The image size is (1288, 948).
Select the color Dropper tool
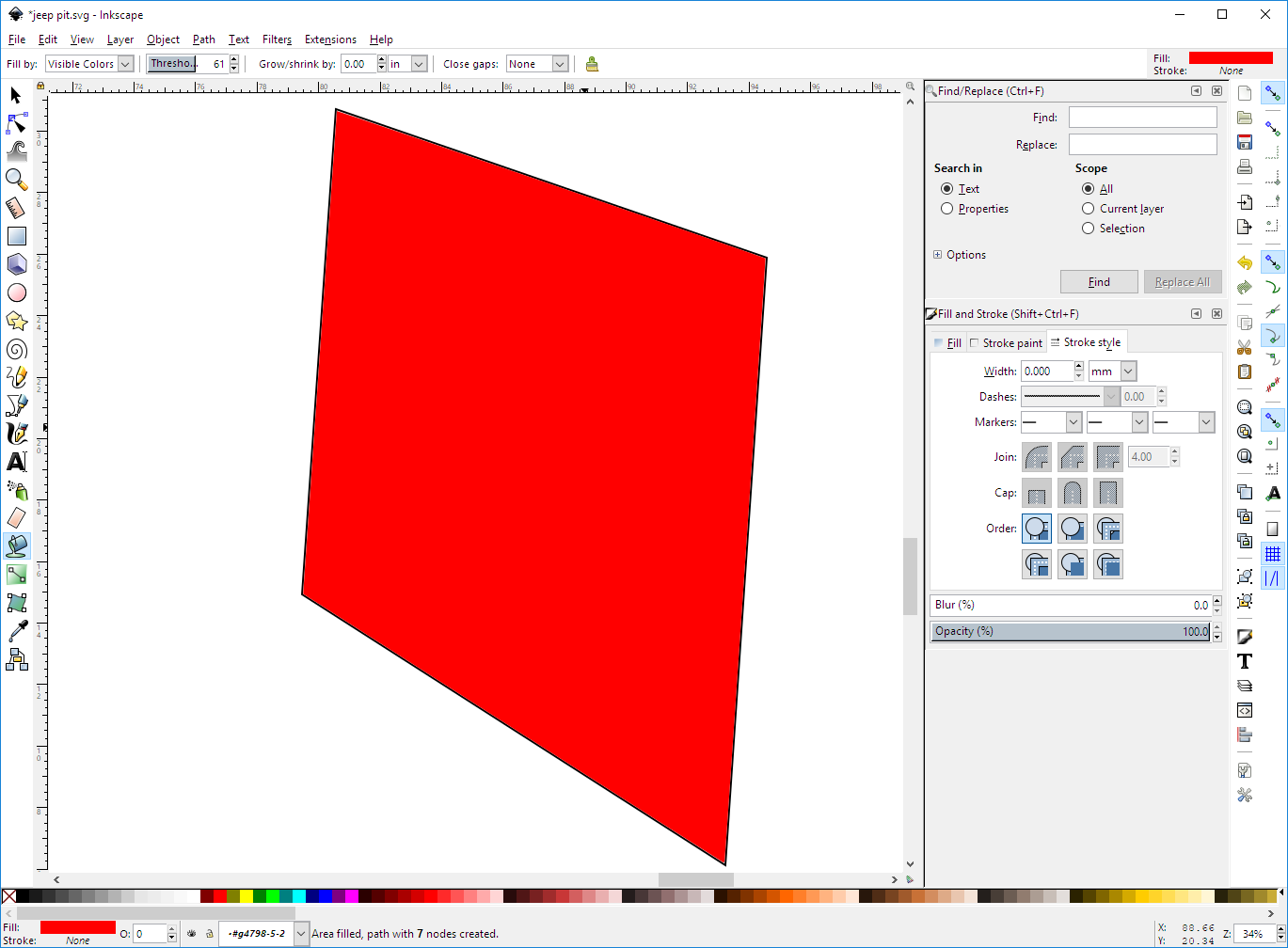click(17, 631)
